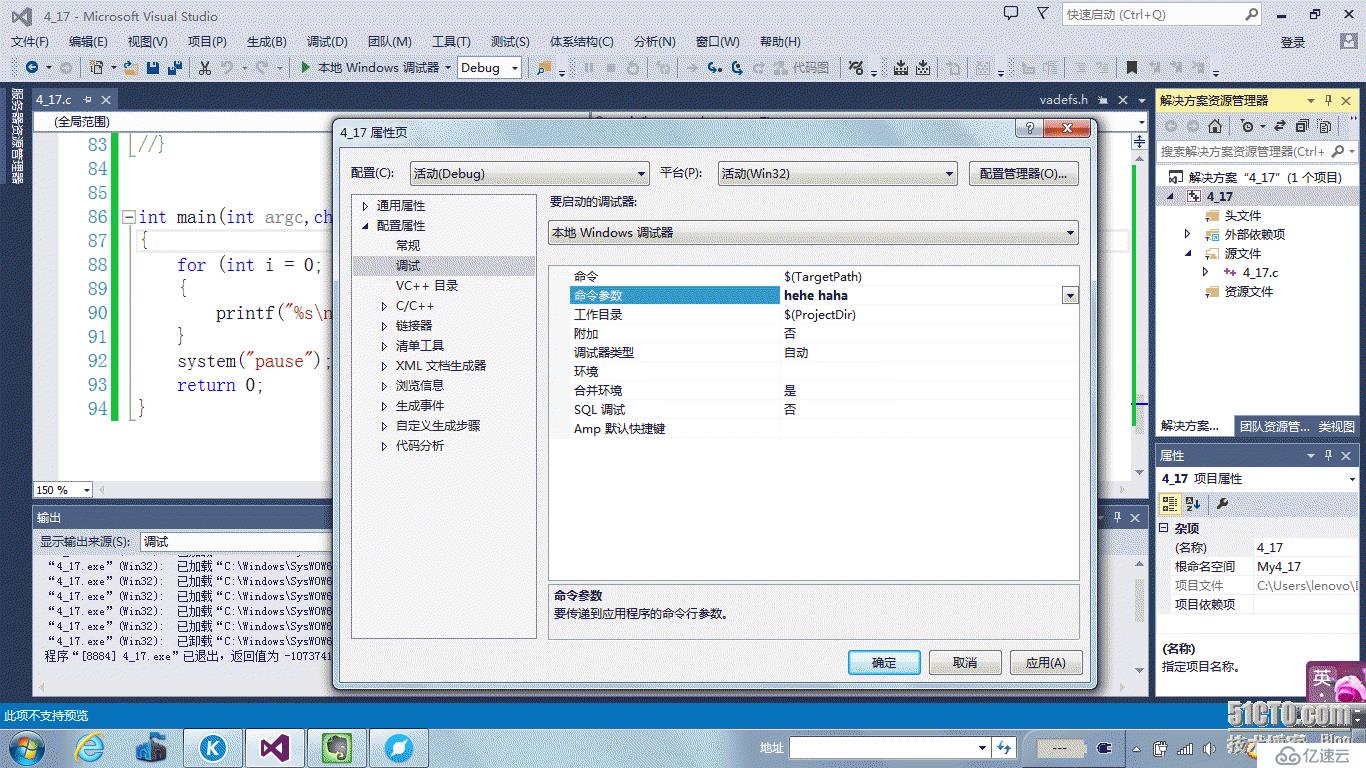Open Internet Explorer from taskbar
Image resolution: width=1366 pixels, height=768 pixels.
click(x=91, y=747)
